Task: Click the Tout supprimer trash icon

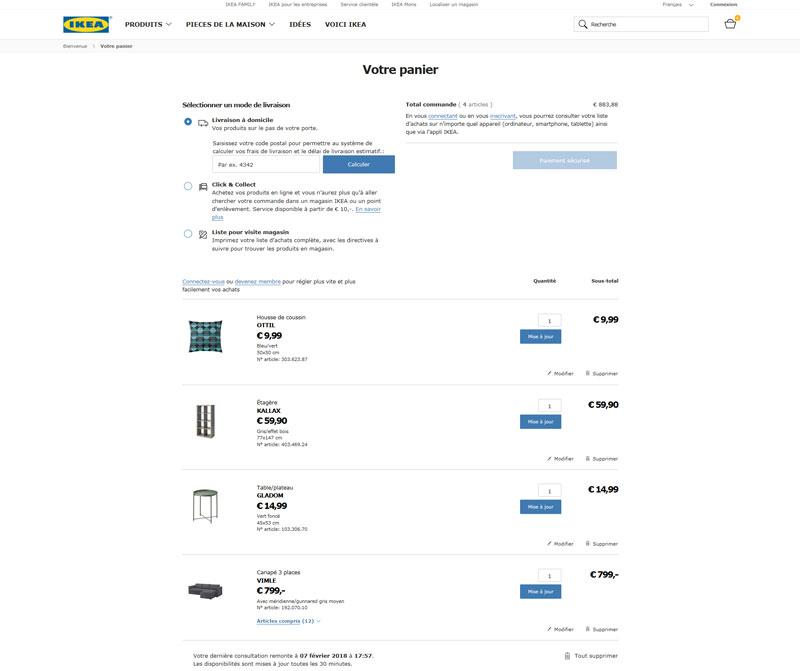Action: point(567,656)
